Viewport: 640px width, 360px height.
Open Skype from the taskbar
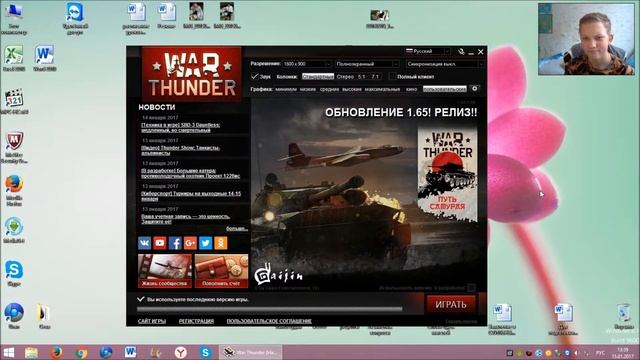point(205,352)
